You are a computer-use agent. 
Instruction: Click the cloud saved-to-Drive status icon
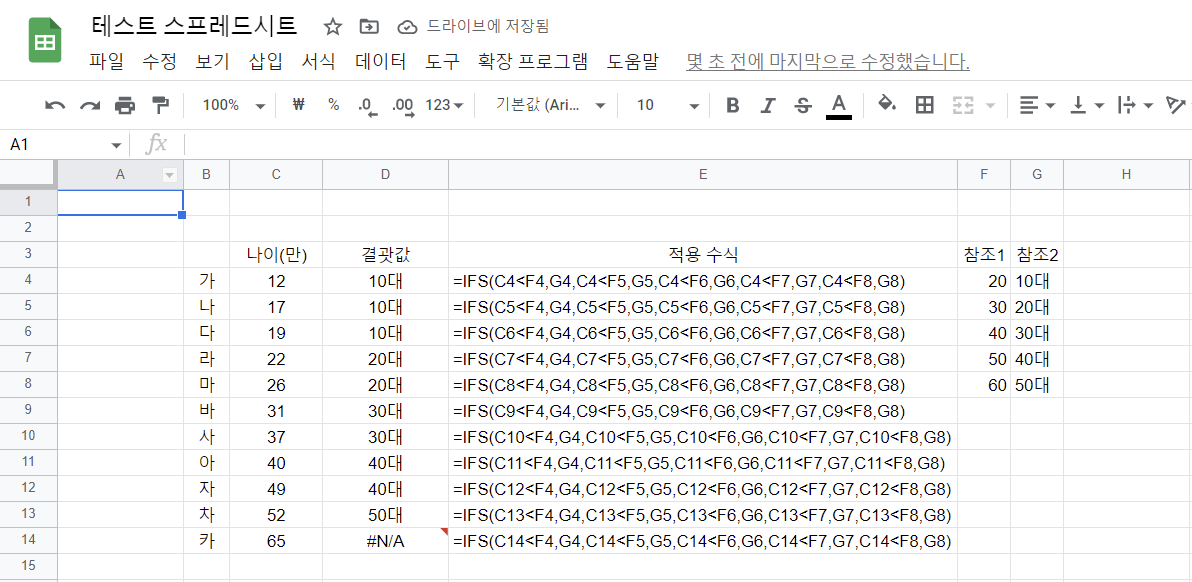pos(407,27)
